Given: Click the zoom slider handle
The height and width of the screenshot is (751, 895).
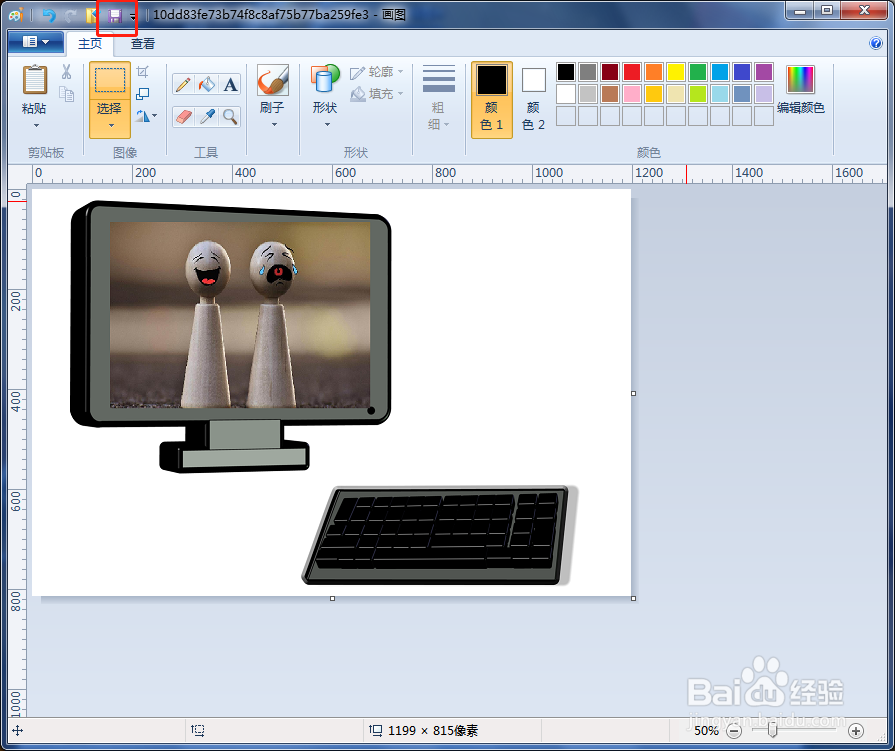Looking at the screenshot, I should pos(772,730).
